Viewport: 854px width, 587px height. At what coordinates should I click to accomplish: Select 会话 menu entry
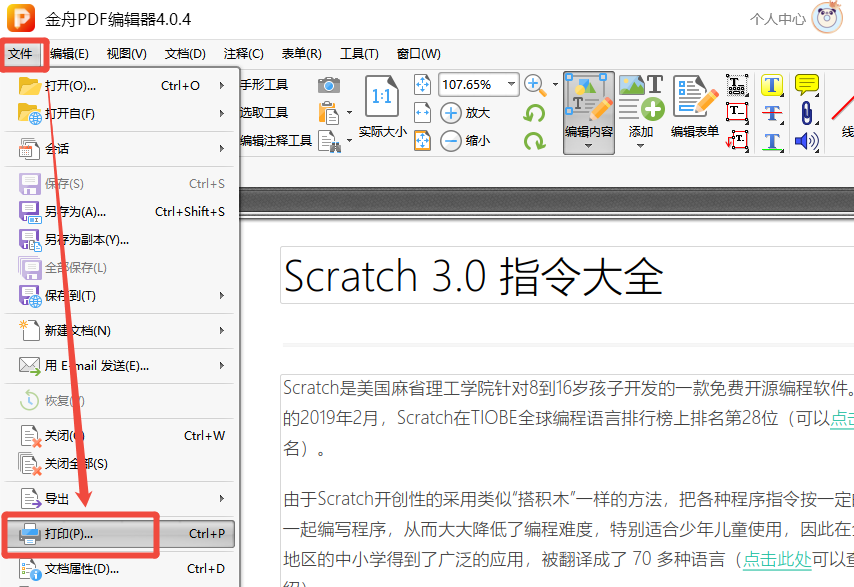[120, 149]
